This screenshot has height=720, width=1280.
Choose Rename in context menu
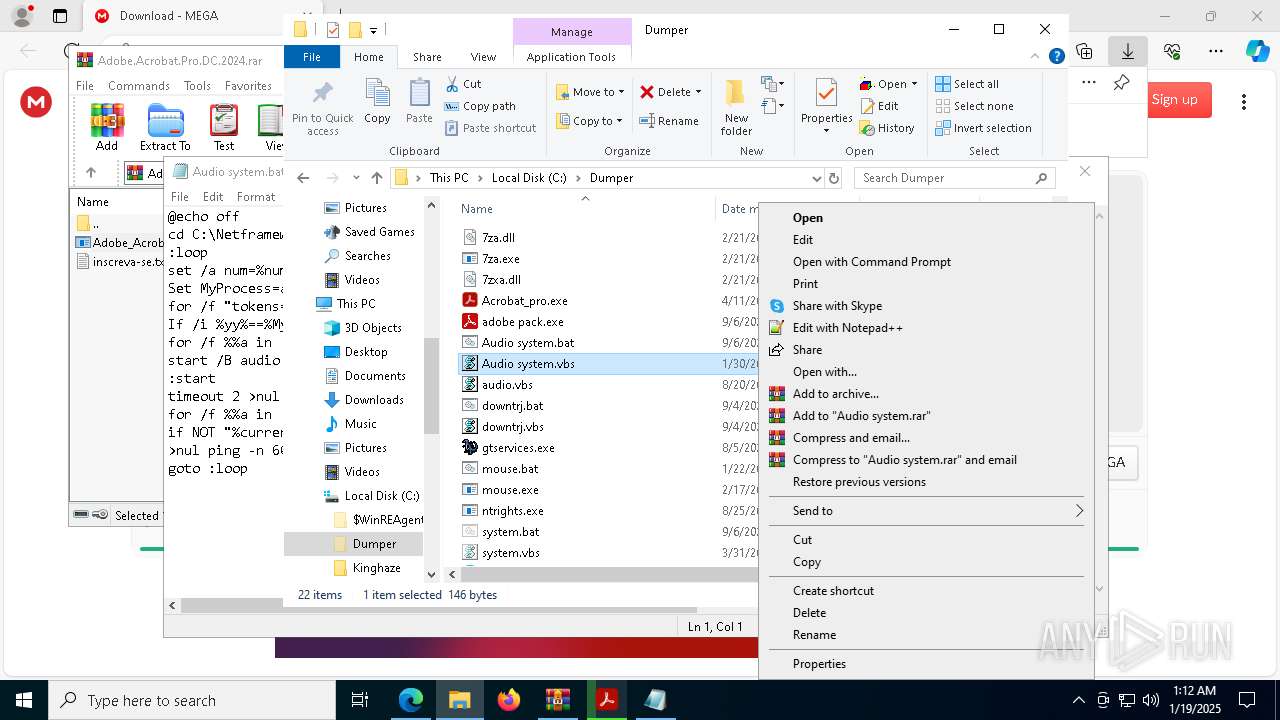pos(814,635)
